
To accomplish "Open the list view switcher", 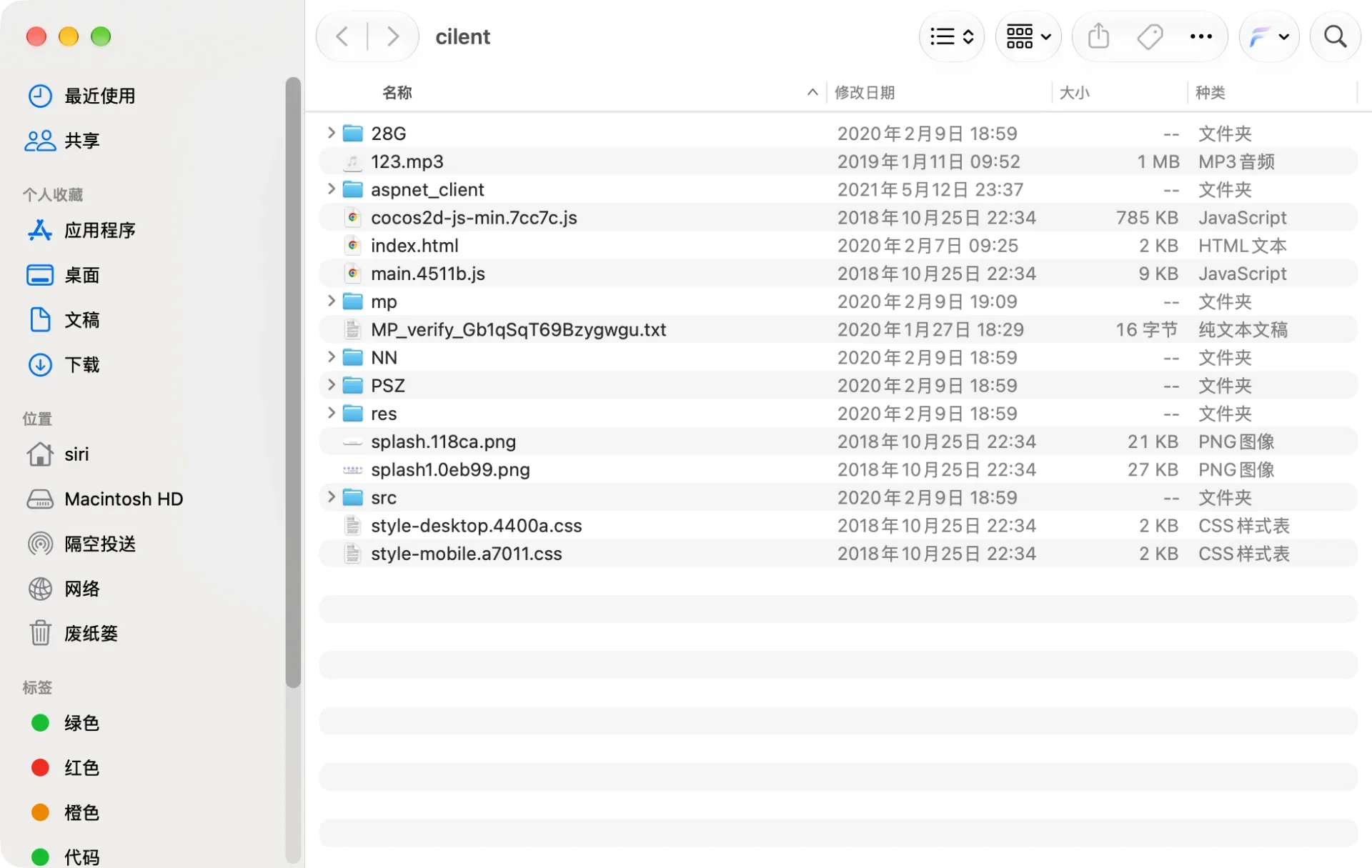I will (952, 36).
